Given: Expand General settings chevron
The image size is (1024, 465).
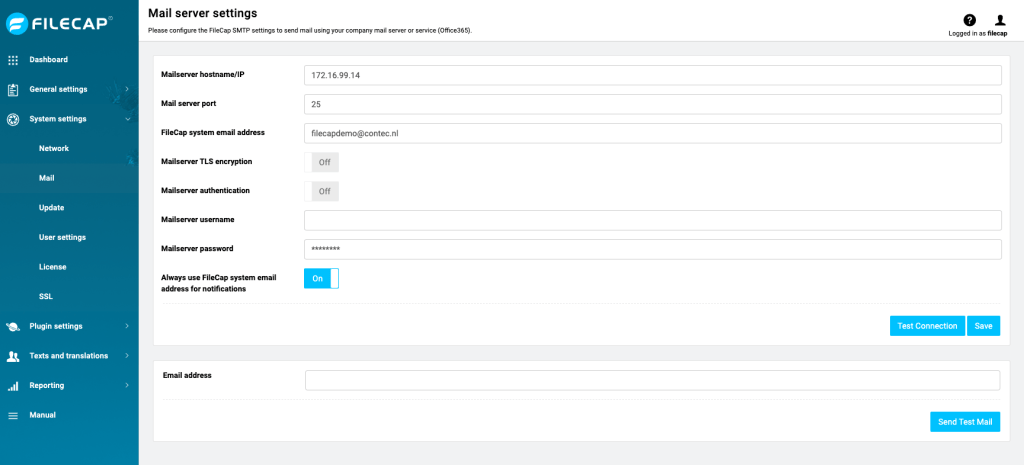Looking at the screenshot, I should coord(127,89).
